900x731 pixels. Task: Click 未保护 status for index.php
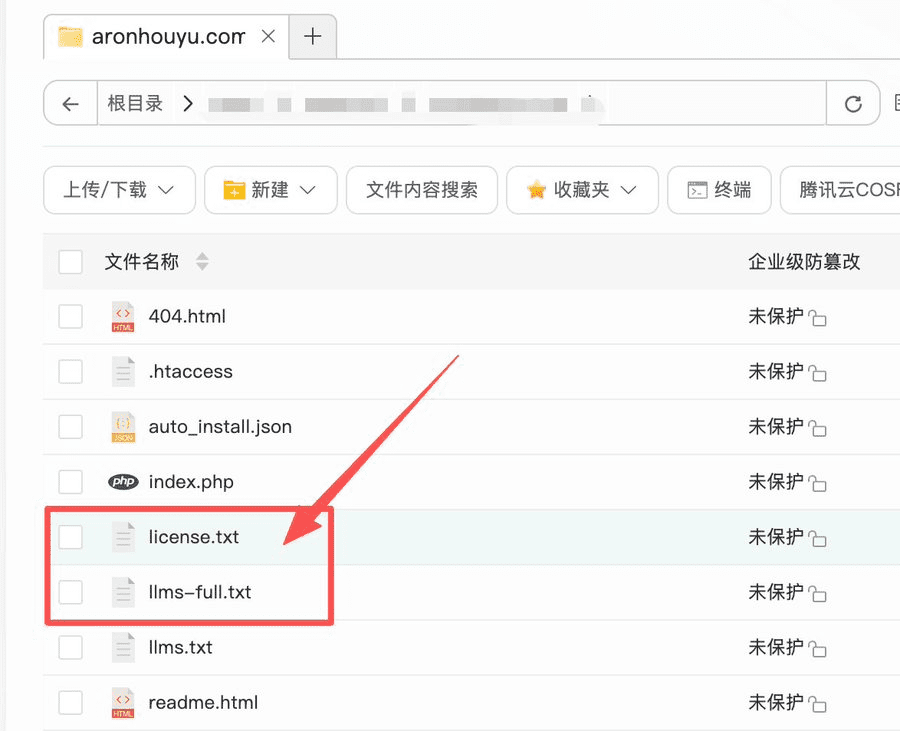click(776, 482)
